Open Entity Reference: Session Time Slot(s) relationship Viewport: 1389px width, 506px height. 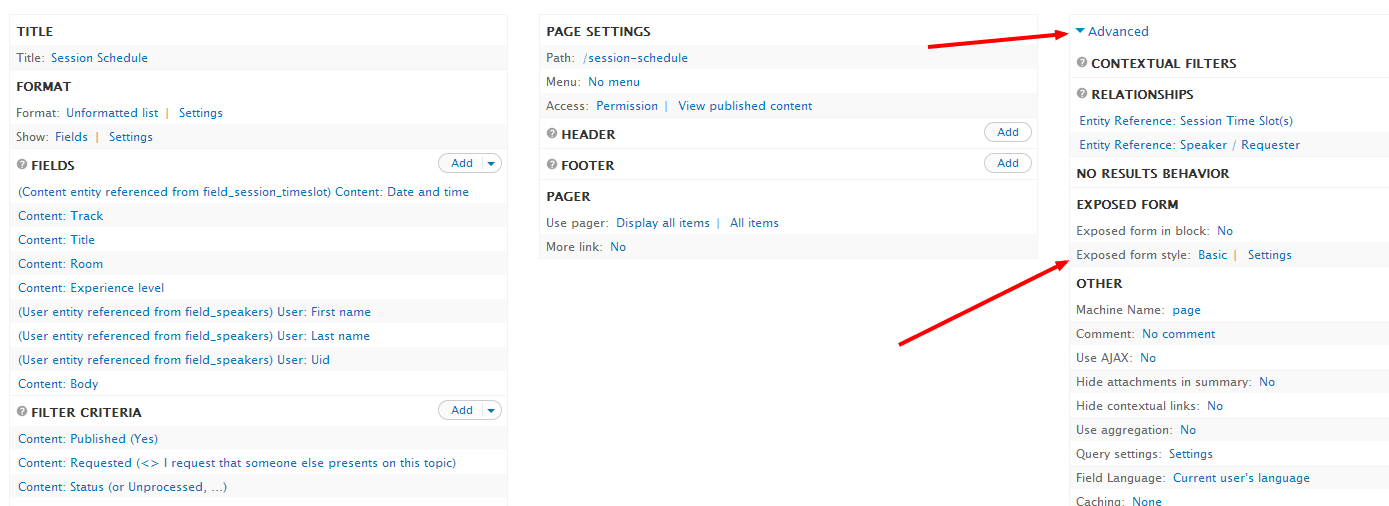1186,121
